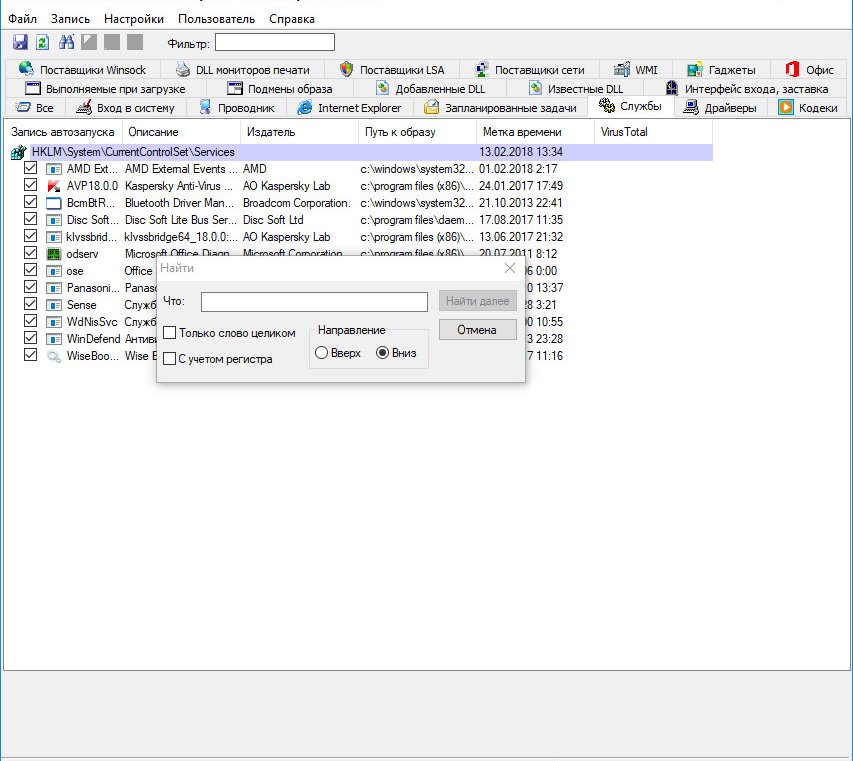This screenshot has width=853, height=761.
Task: Switch to the Драйверы tab
Action: [x=720, y=108]
